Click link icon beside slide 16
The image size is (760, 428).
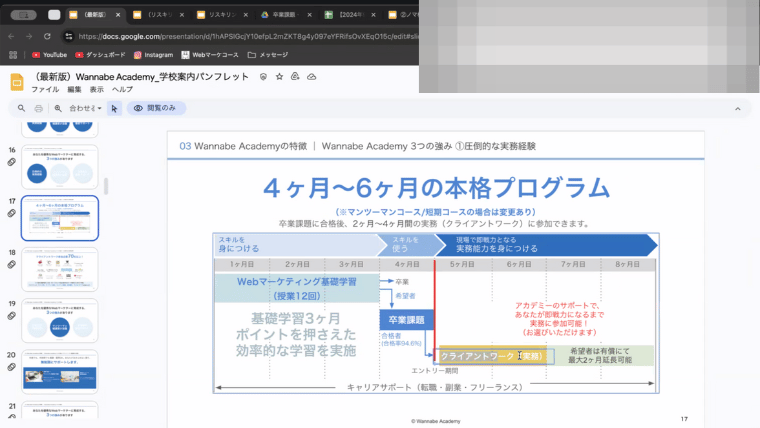pyautogui.click(x=12, y=162)
